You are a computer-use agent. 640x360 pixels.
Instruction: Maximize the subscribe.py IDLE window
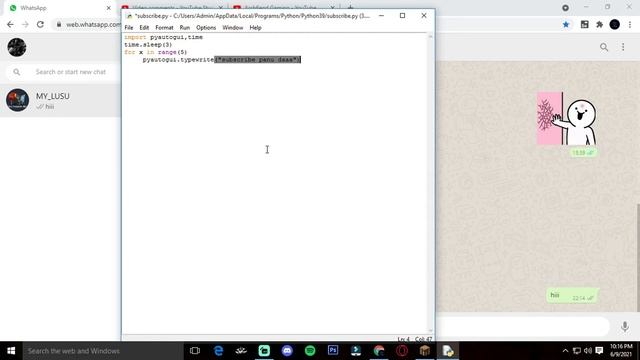click(x=402, y=16)
